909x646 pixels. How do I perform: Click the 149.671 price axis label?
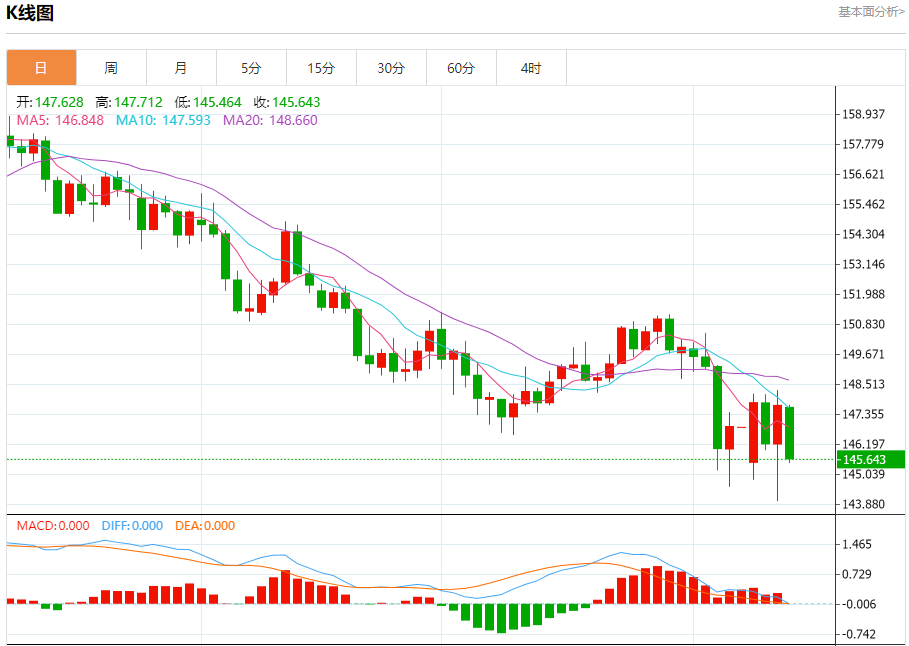pyautogui.click(x=863, y=354)
